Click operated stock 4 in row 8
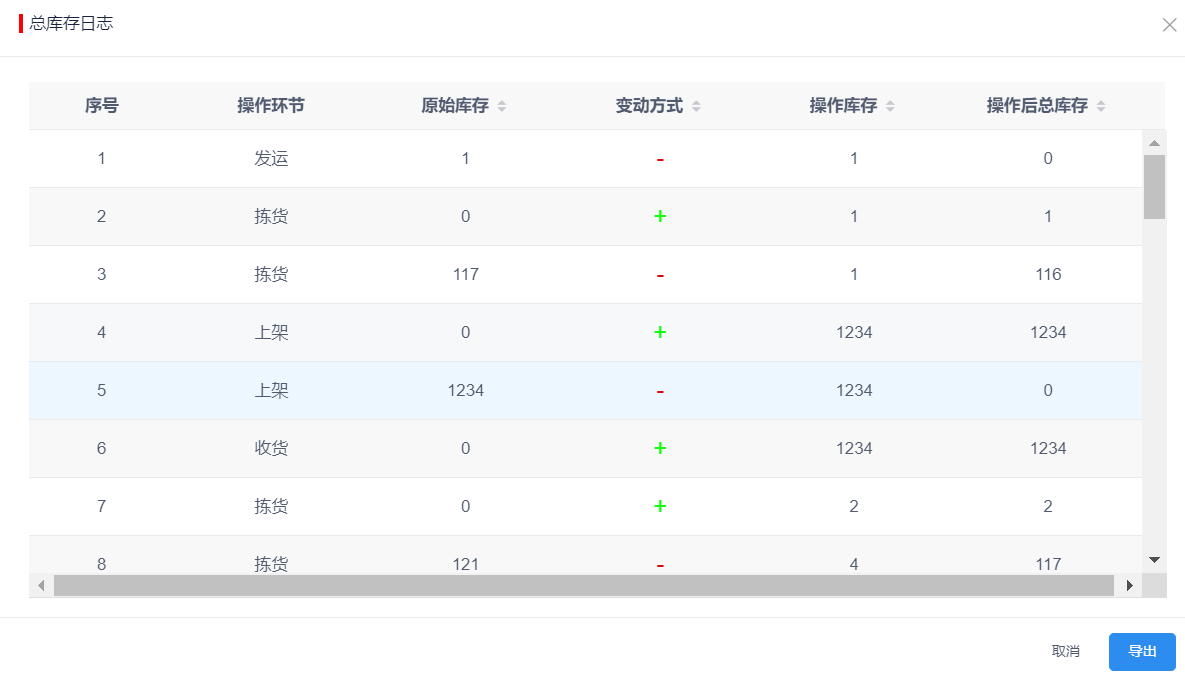Viewport: 1185px width, 678px height. point(854,564)
